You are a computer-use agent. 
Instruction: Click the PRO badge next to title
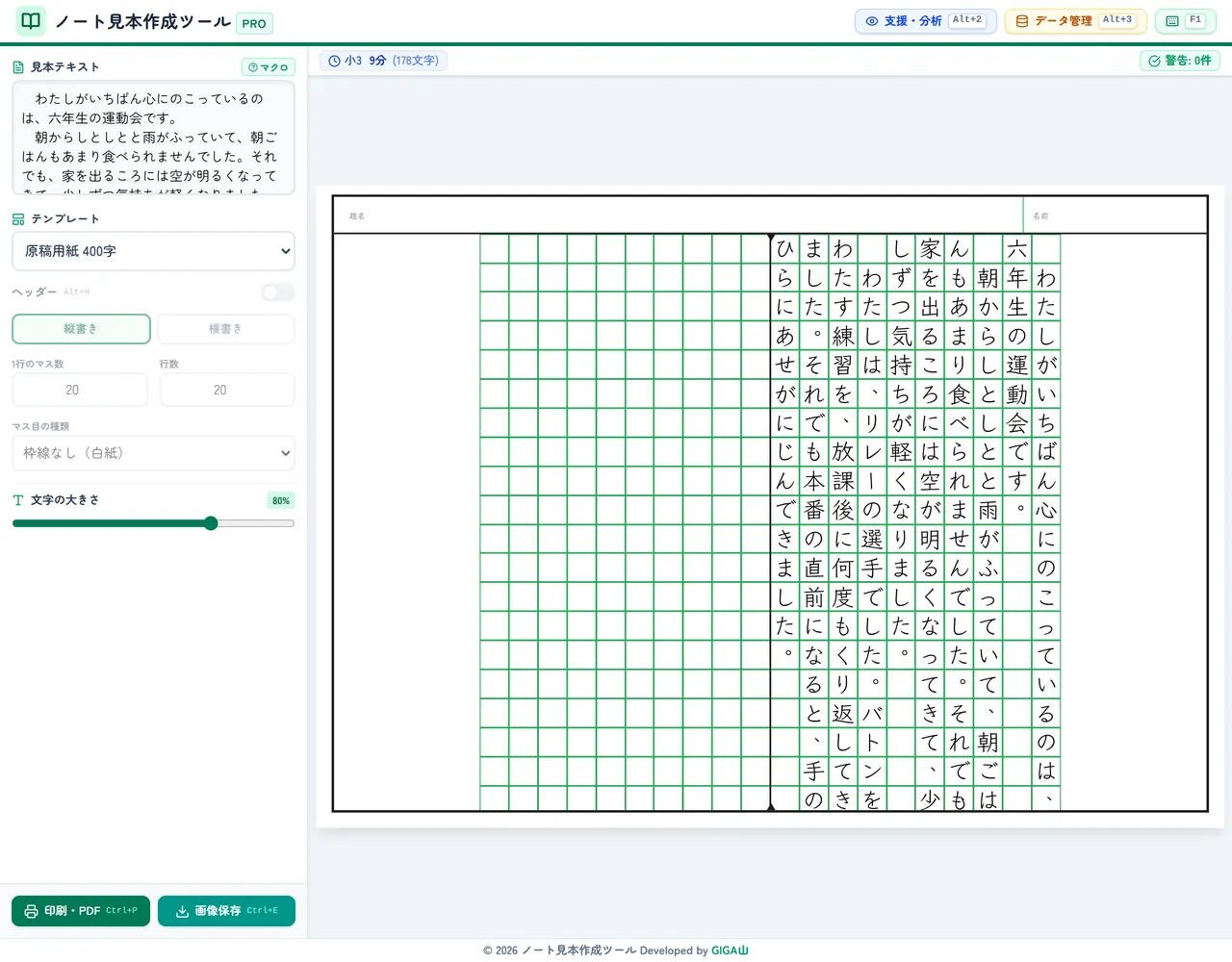[254, 23]
